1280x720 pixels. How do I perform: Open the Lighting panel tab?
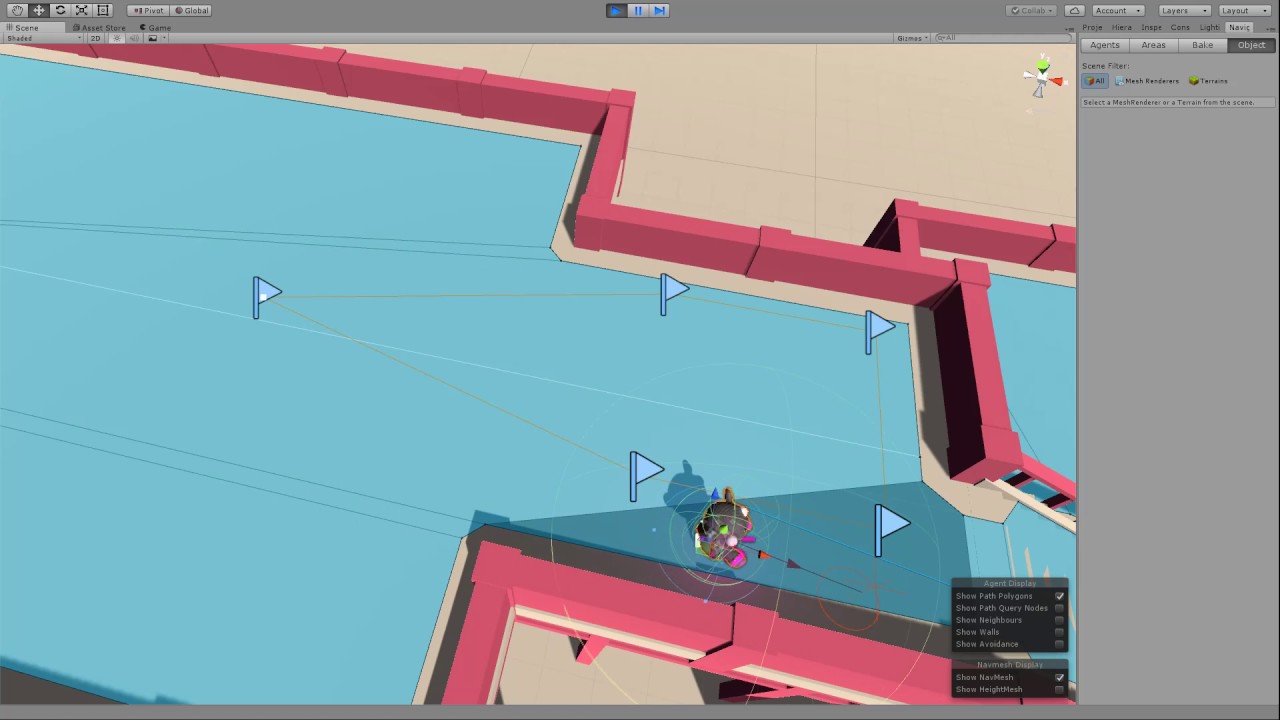(1210, 27)
